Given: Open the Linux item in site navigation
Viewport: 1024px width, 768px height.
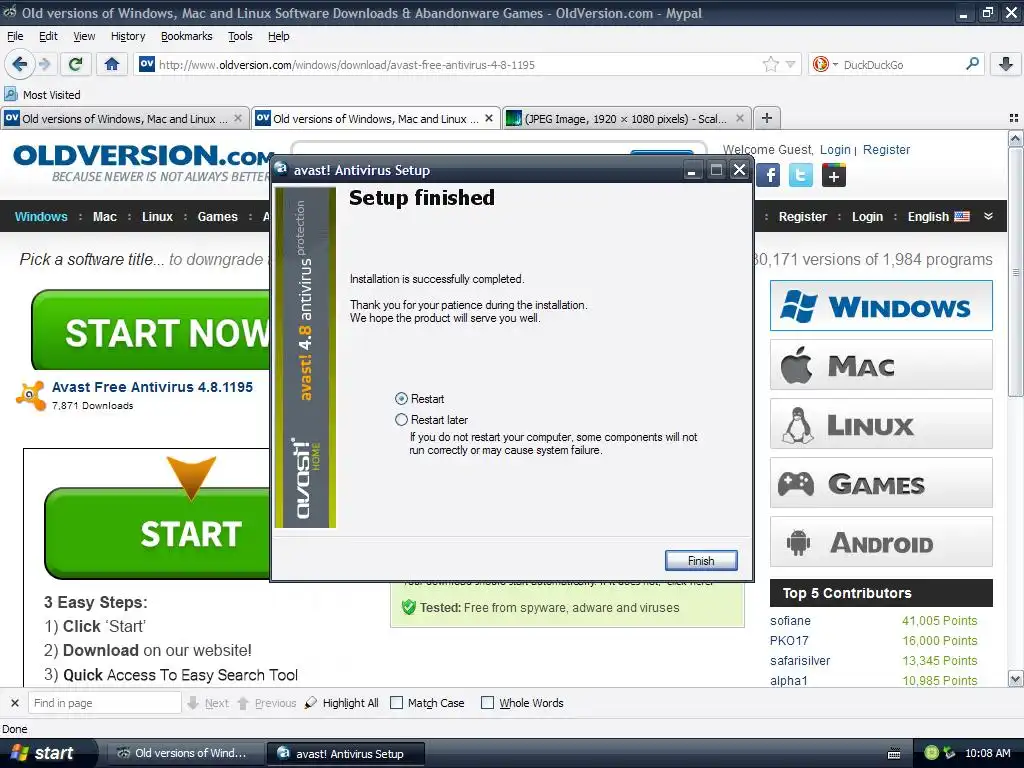Looking at the screenshot, I should (x=157, y=216).
